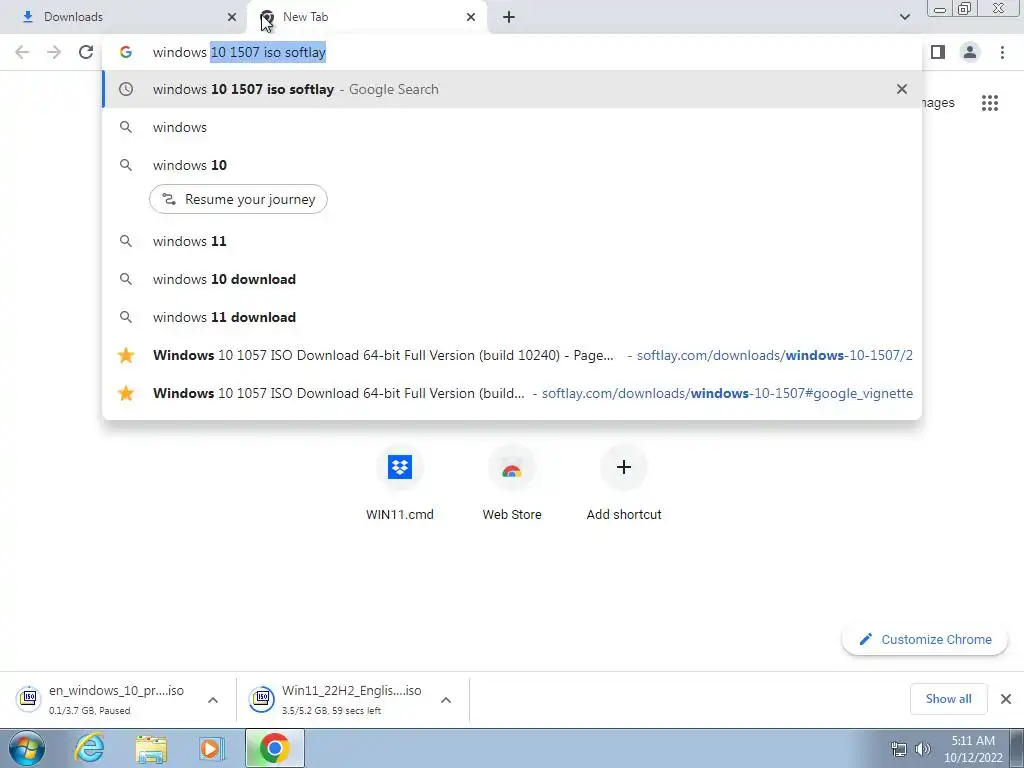Choose 'windows 11 download' suggestion

[512, 317]
